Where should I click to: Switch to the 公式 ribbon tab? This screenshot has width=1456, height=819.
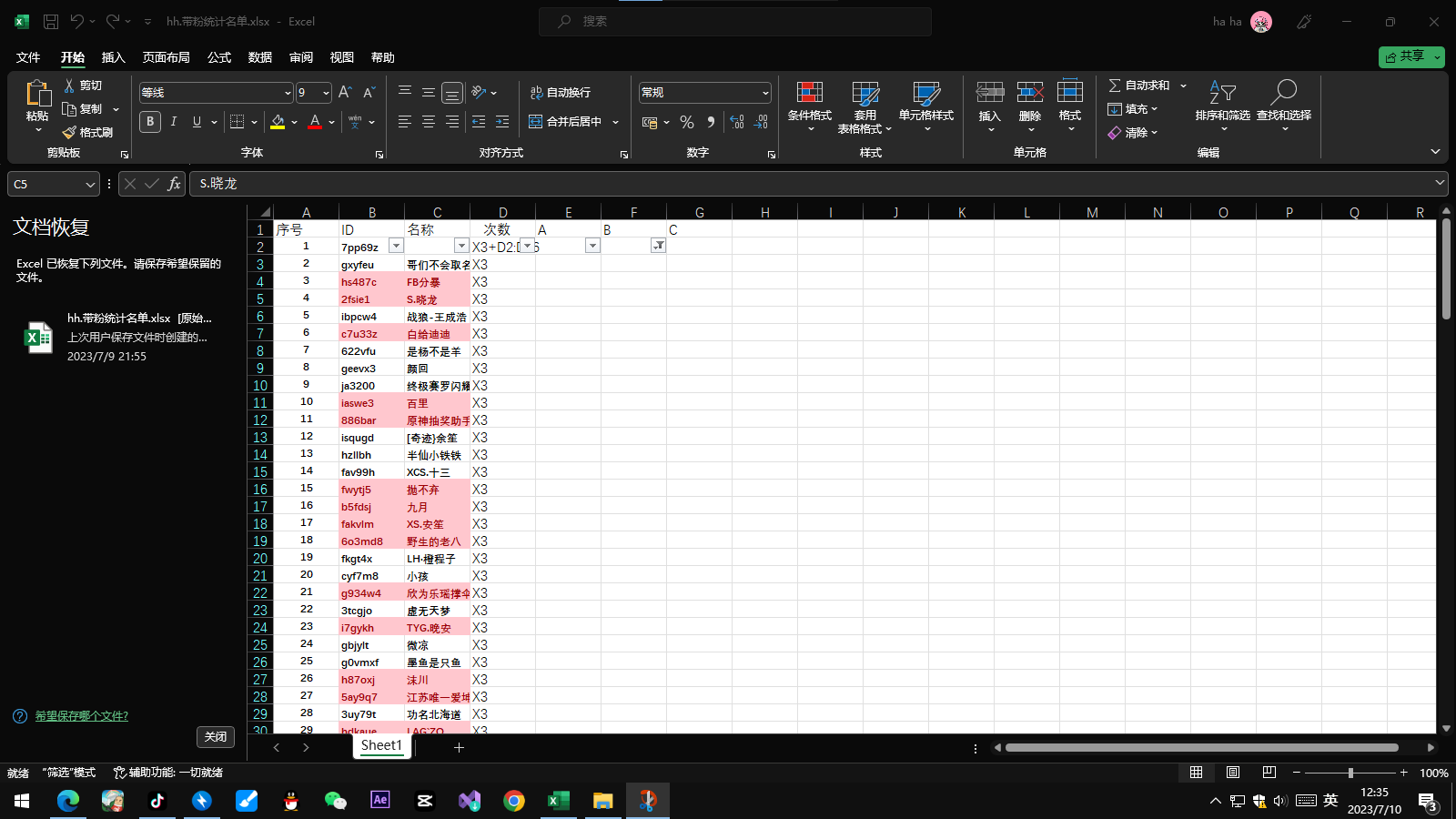(219, 57)
